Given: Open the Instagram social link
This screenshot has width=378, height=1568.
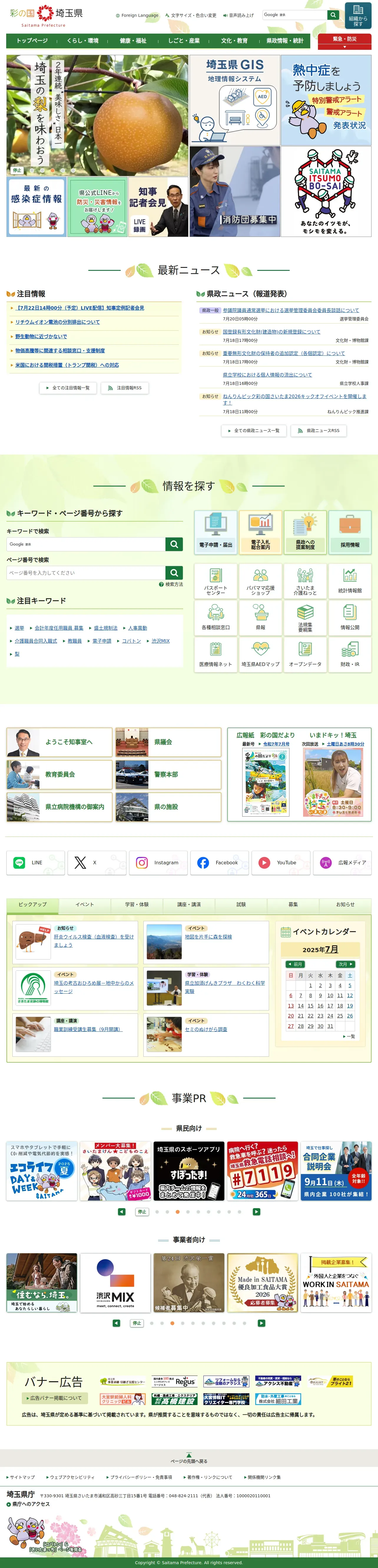Looking at the screenshot, I should click(158, 863).
